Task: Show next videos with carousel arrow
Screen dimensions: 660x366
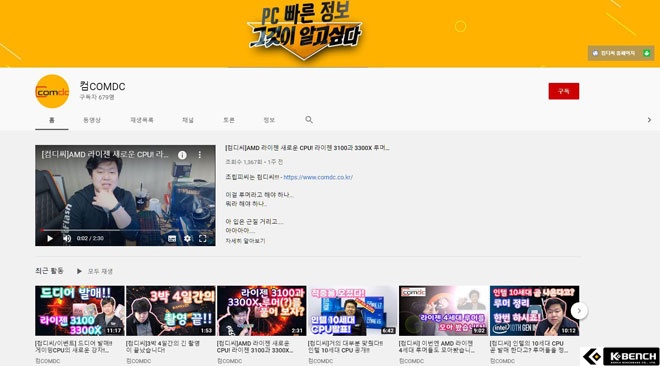Action: coord(579,311)
